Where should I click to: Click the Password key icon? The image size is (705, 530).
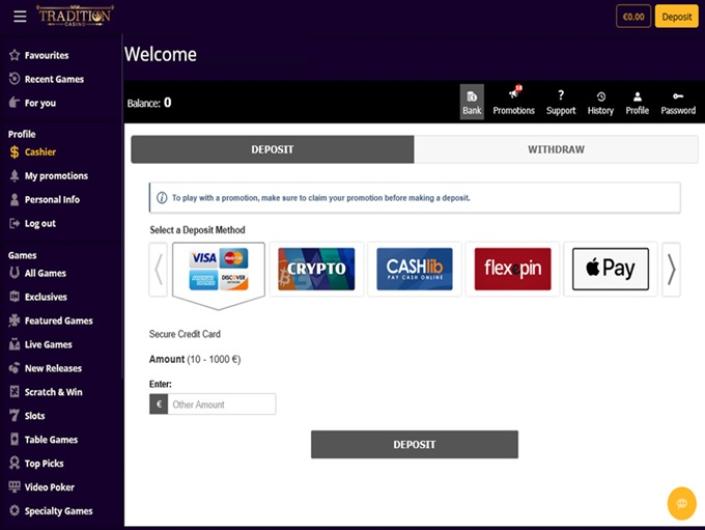(x=678, y=97)
